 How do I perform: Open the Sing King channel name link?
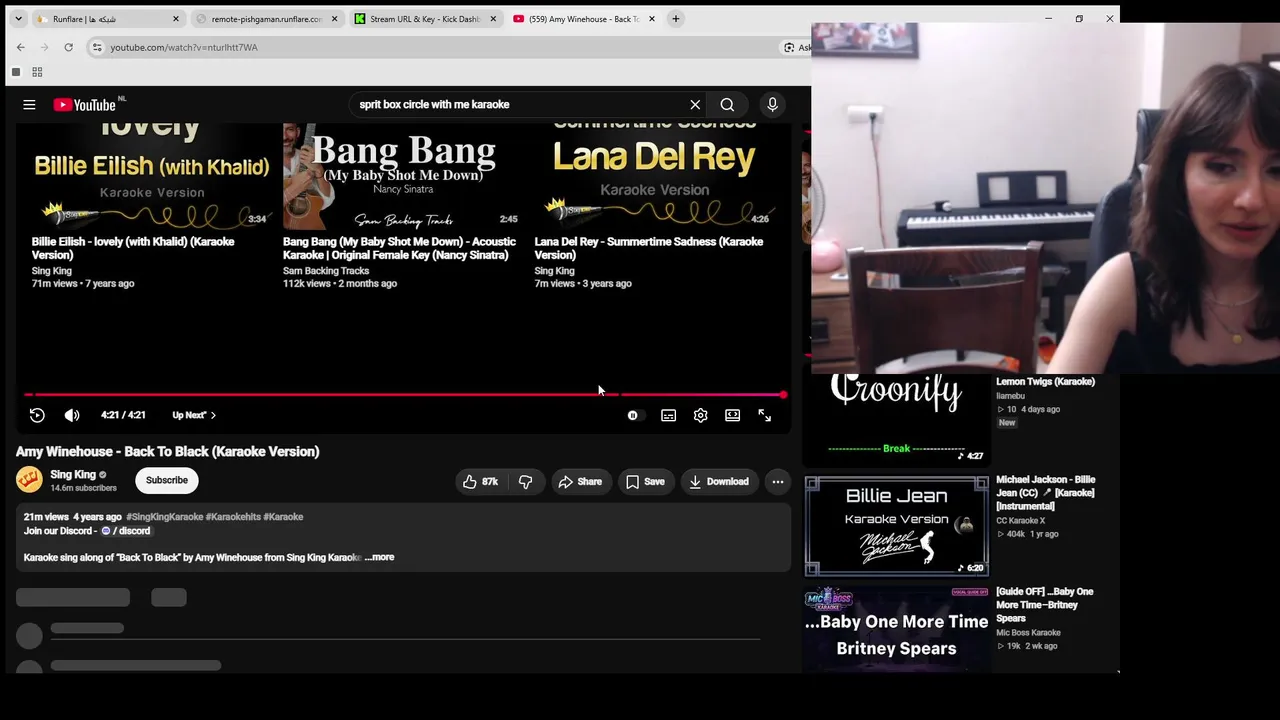[73, 475]
